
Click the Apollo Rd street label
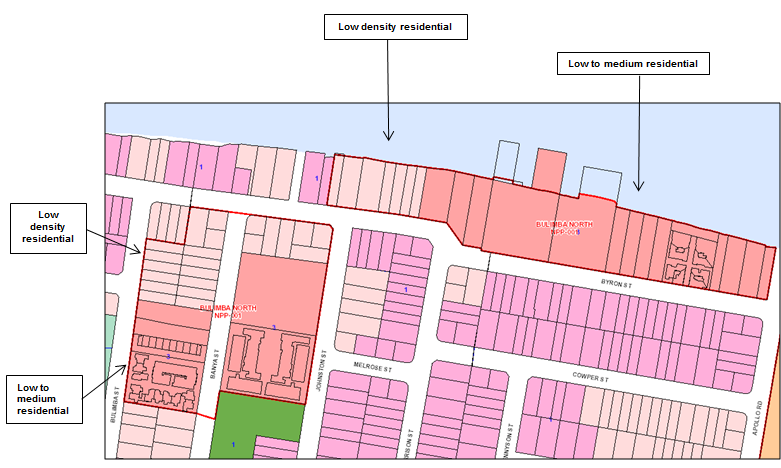[x=760, y=417]
